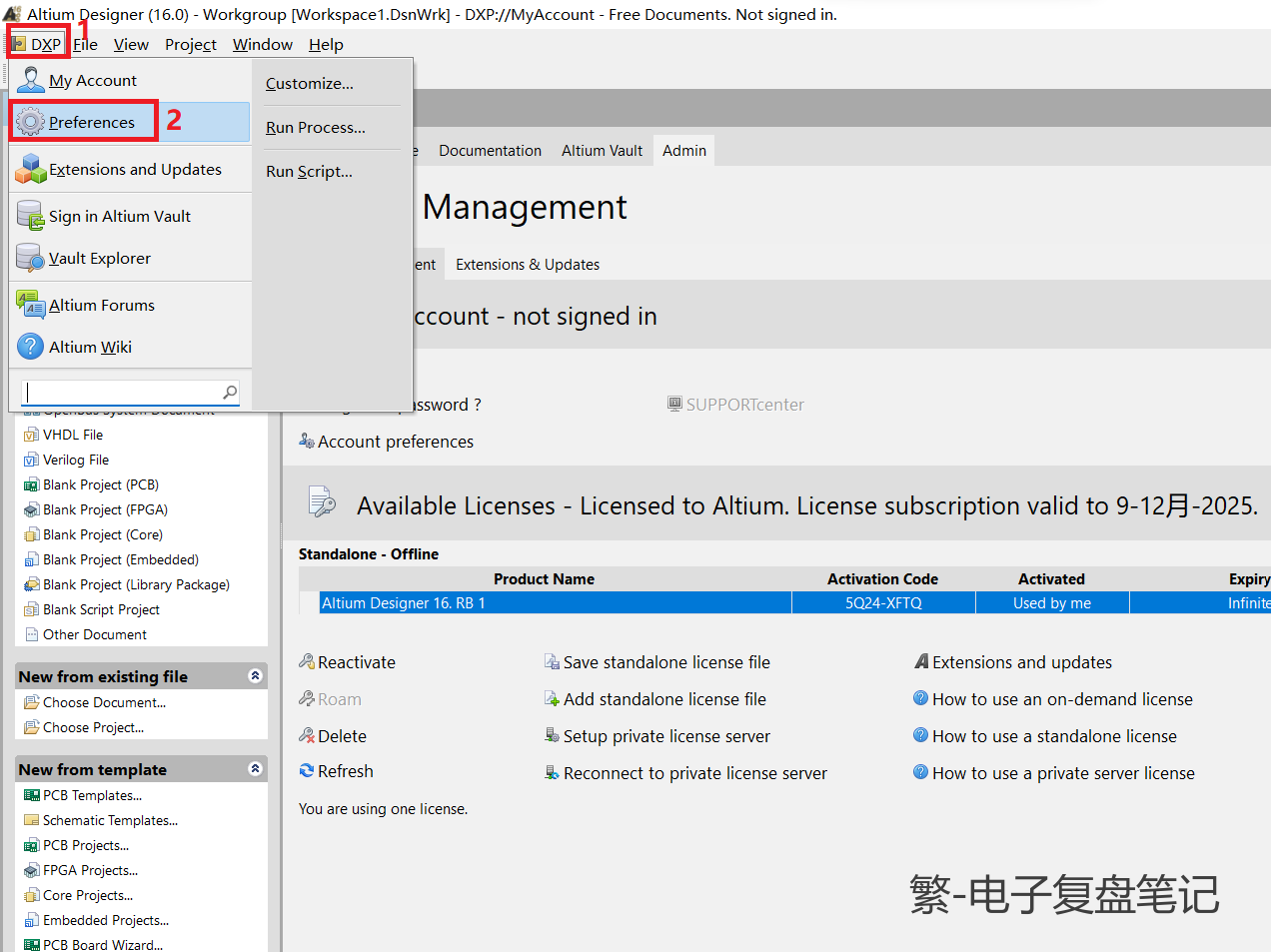
Task: Open Core Projects... template entry
Action: (78, 895)
